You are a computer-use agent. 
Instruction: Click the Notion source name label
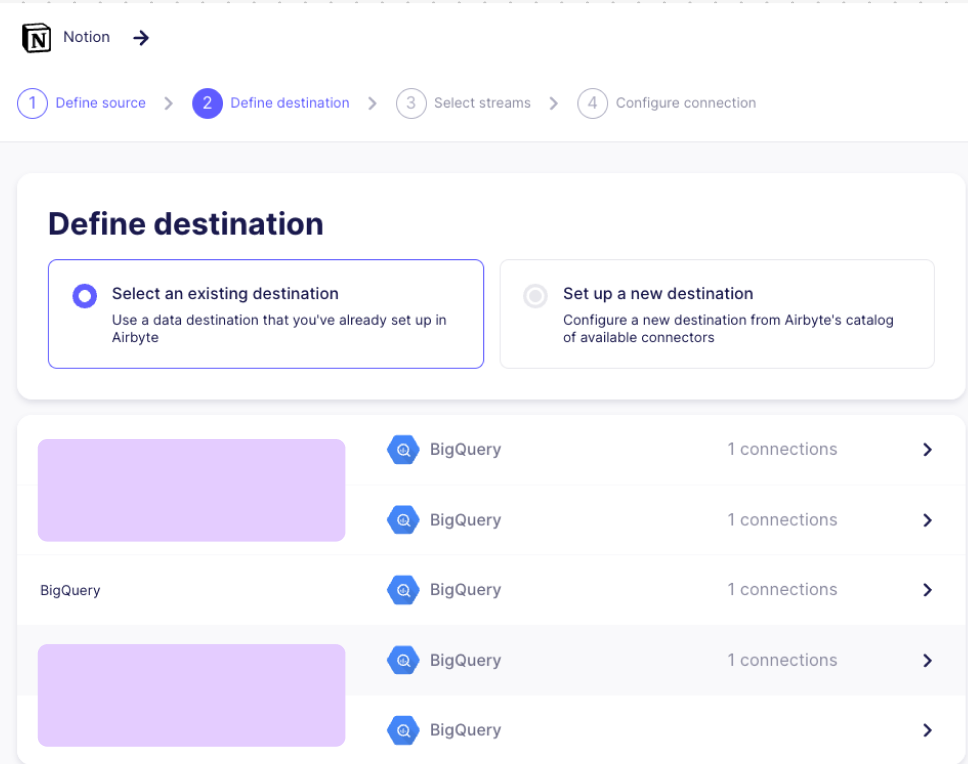point(86,37)
